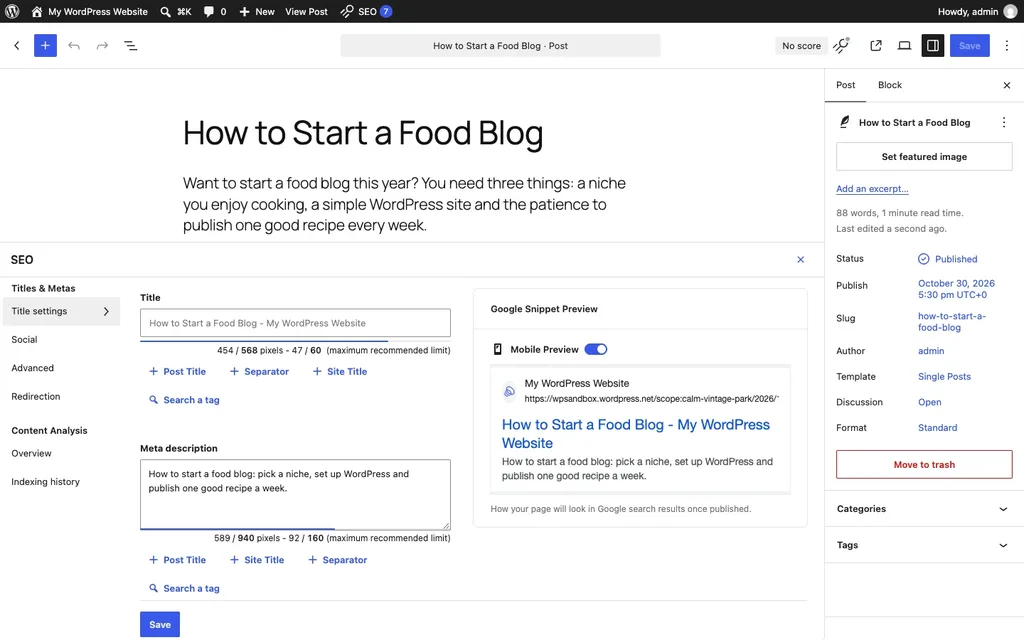View comments bubble in admin bar

click(215, 11)
